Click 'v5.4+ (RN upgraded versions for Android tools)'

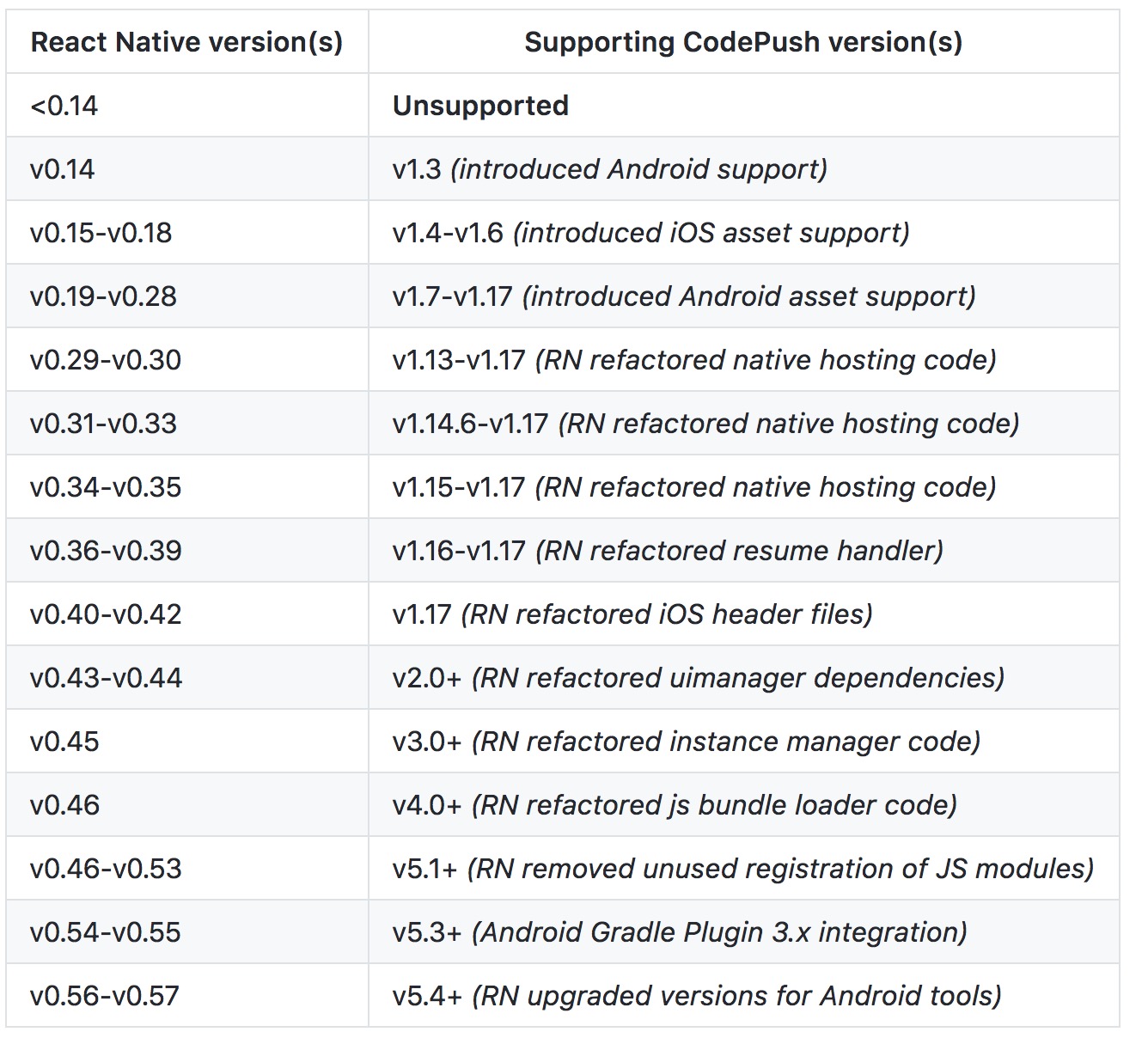[744, 995]
